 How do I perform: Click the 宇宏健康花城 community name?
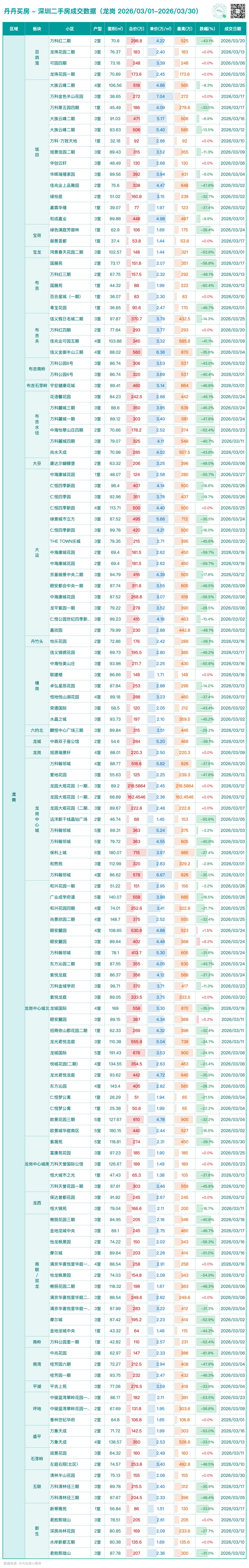(x=62, y=385)
